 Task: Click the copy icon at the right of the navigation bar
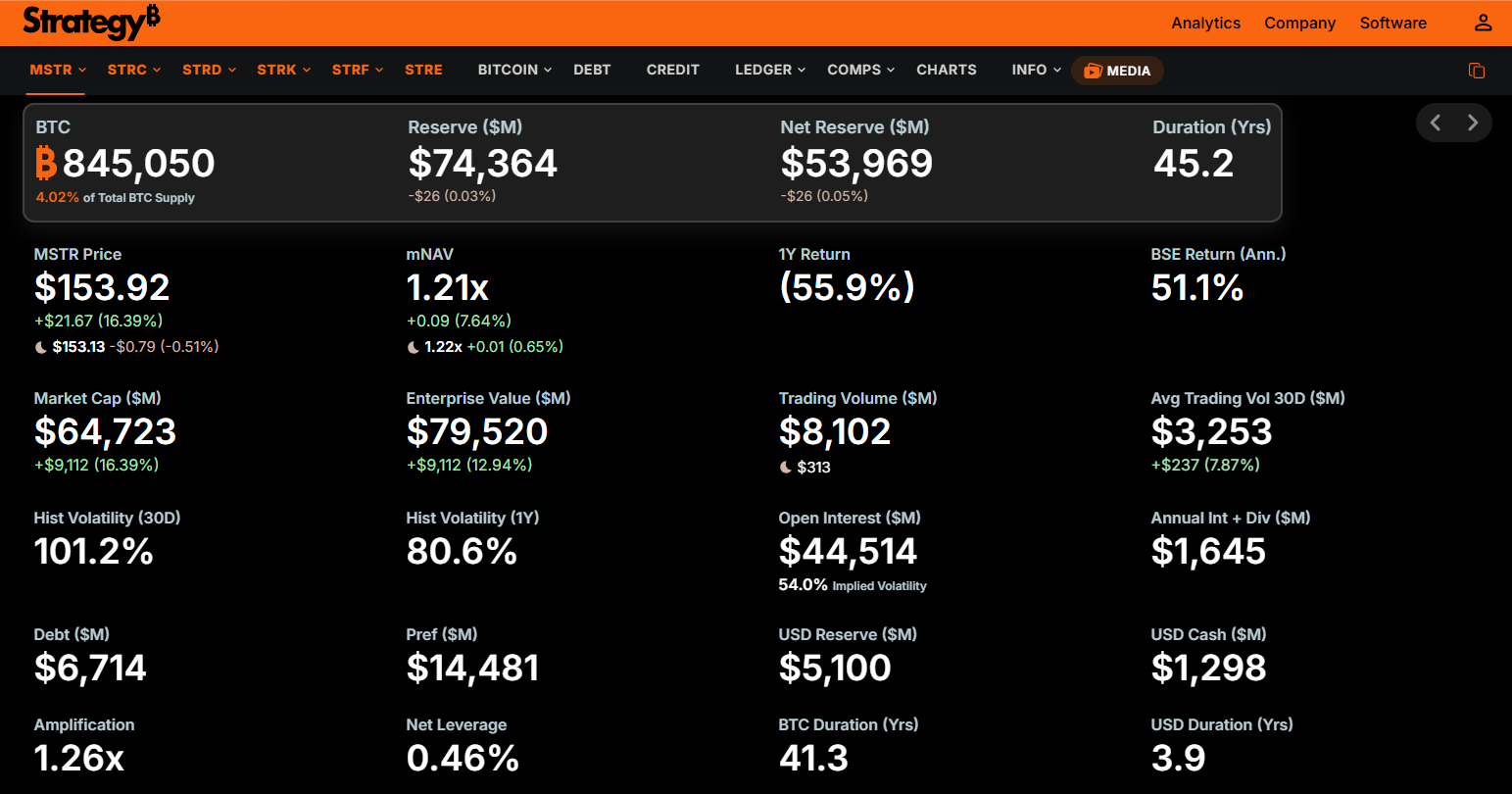[1477, 71]
